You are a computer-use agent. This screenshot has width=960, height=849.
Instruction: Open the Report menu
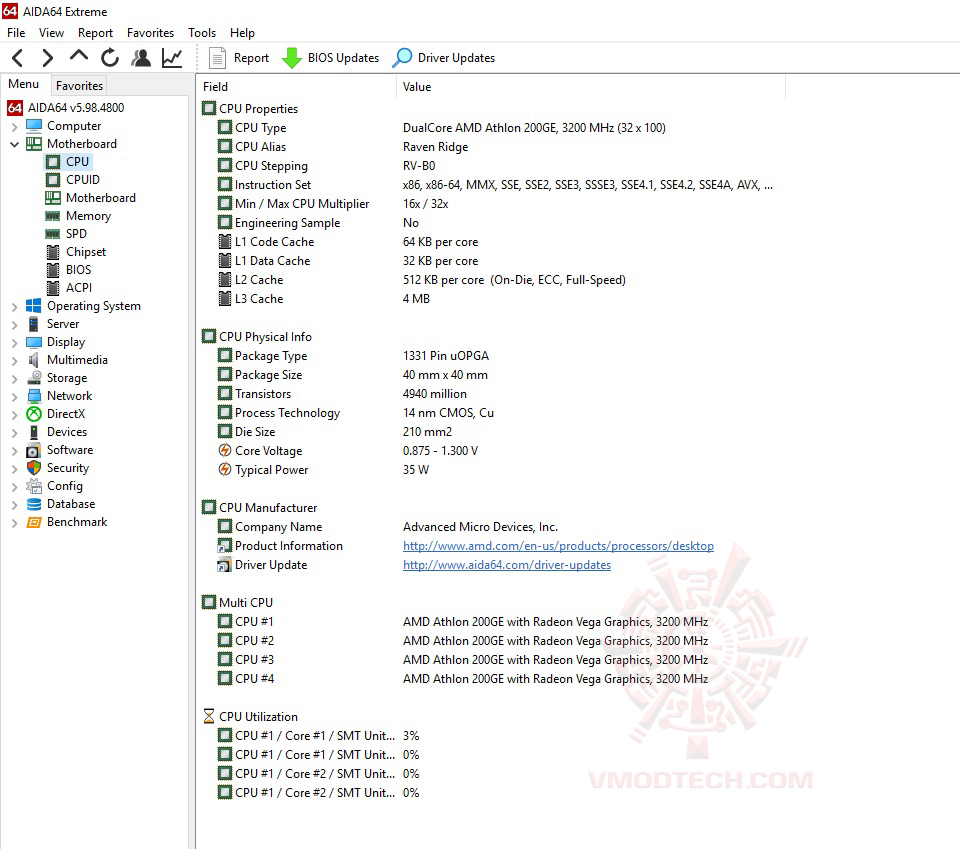(x=96, y=33)
